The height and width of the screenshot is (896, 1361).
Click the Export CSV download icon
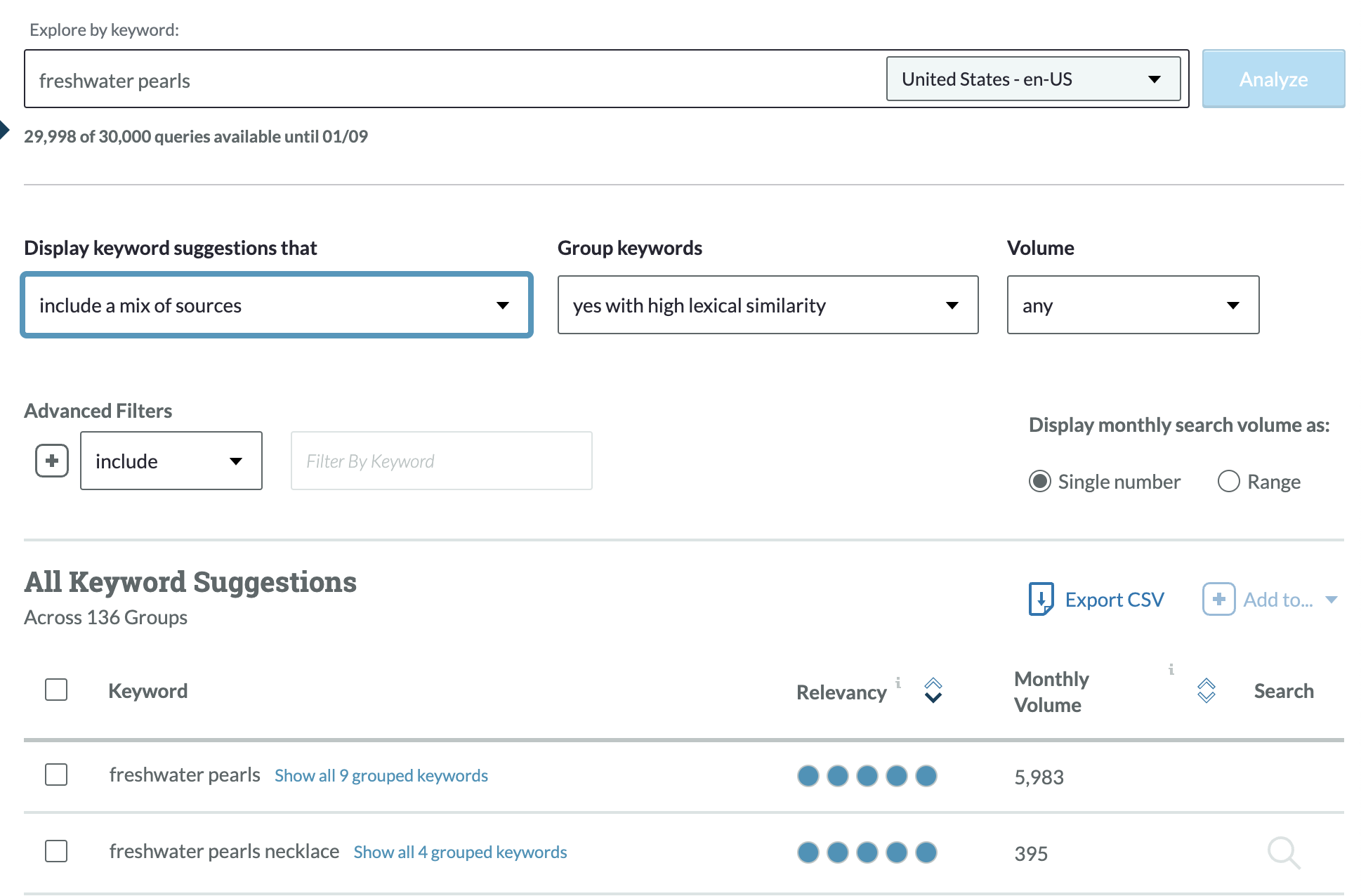tap(1041, 599)
